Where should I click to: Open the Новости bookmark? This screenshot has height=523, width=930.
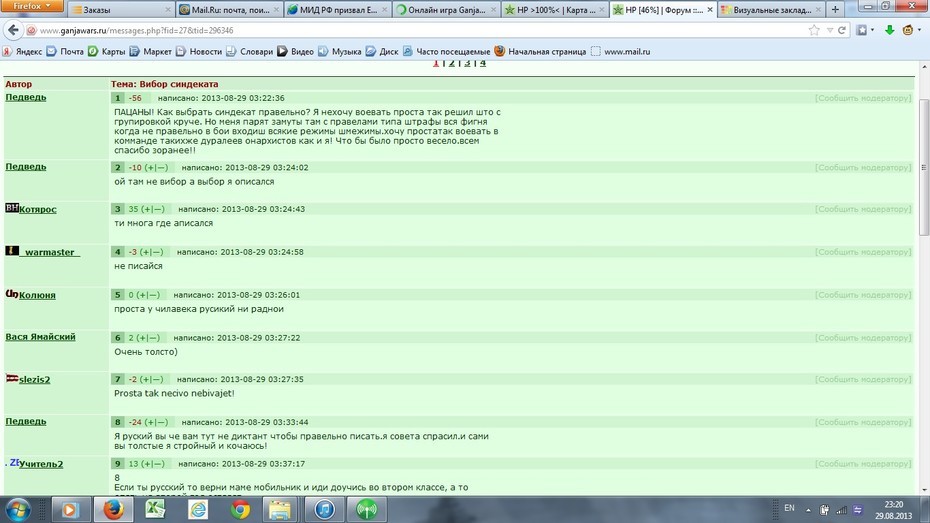[x=199, y=52]
